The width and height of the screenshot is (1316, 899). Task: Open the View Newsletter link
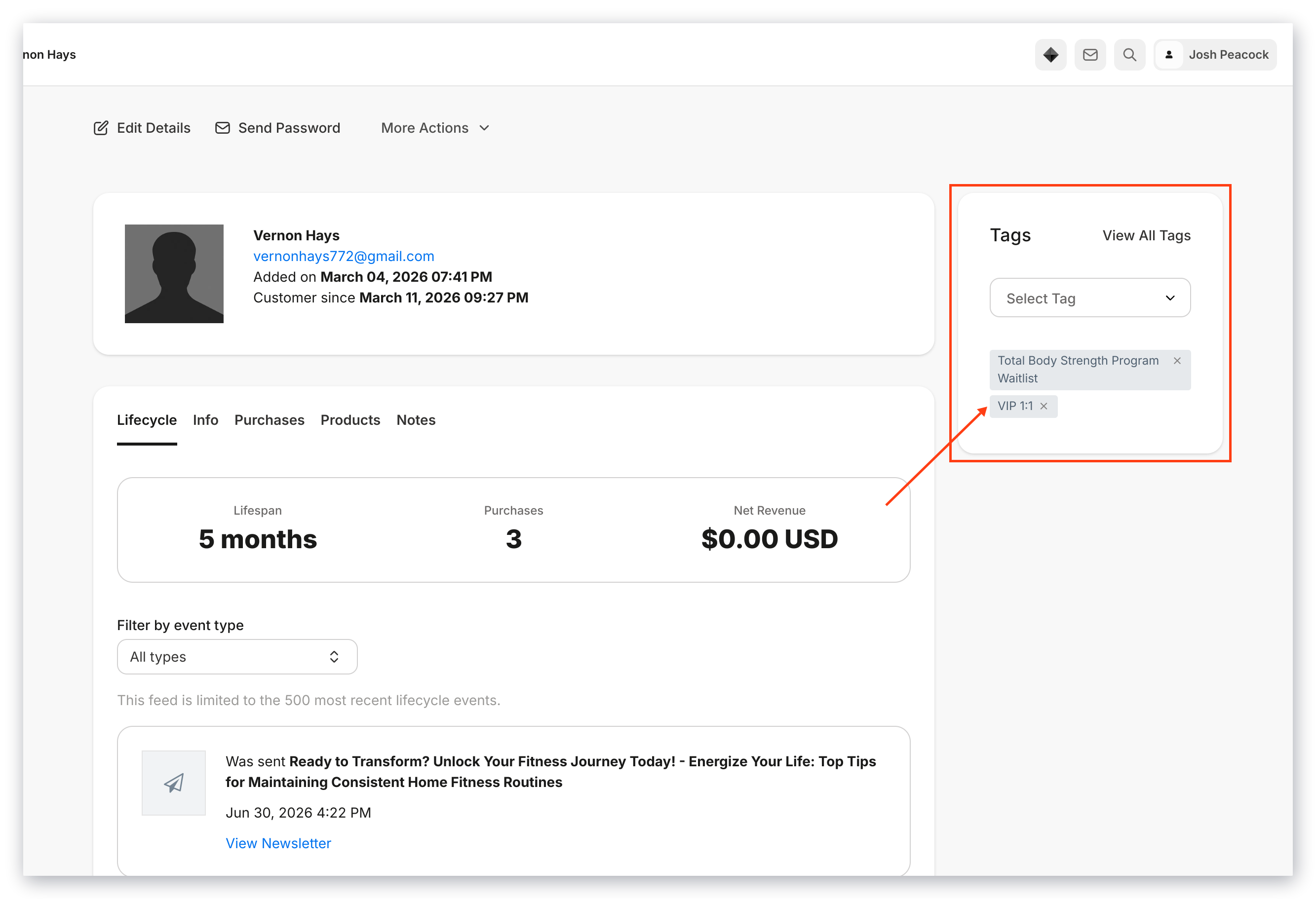278,843
